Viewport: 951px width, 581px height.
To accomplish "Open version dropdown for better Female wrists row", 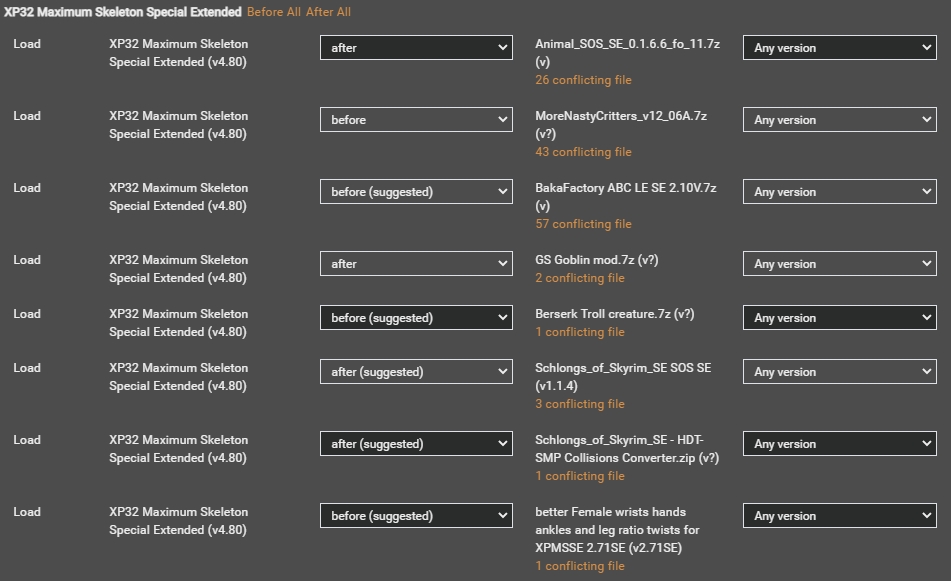I will pos(839,516).
